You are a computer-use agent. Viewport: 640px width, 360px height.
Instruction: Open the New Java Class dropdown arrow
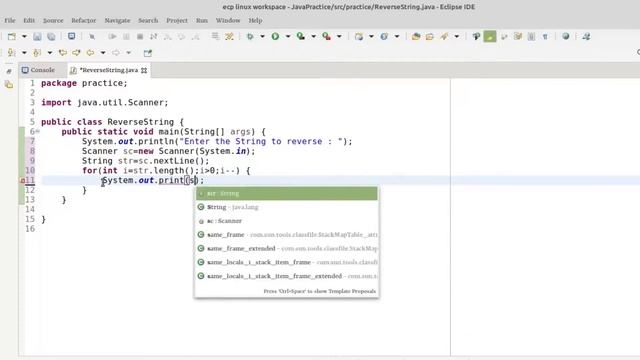point(397,37)
